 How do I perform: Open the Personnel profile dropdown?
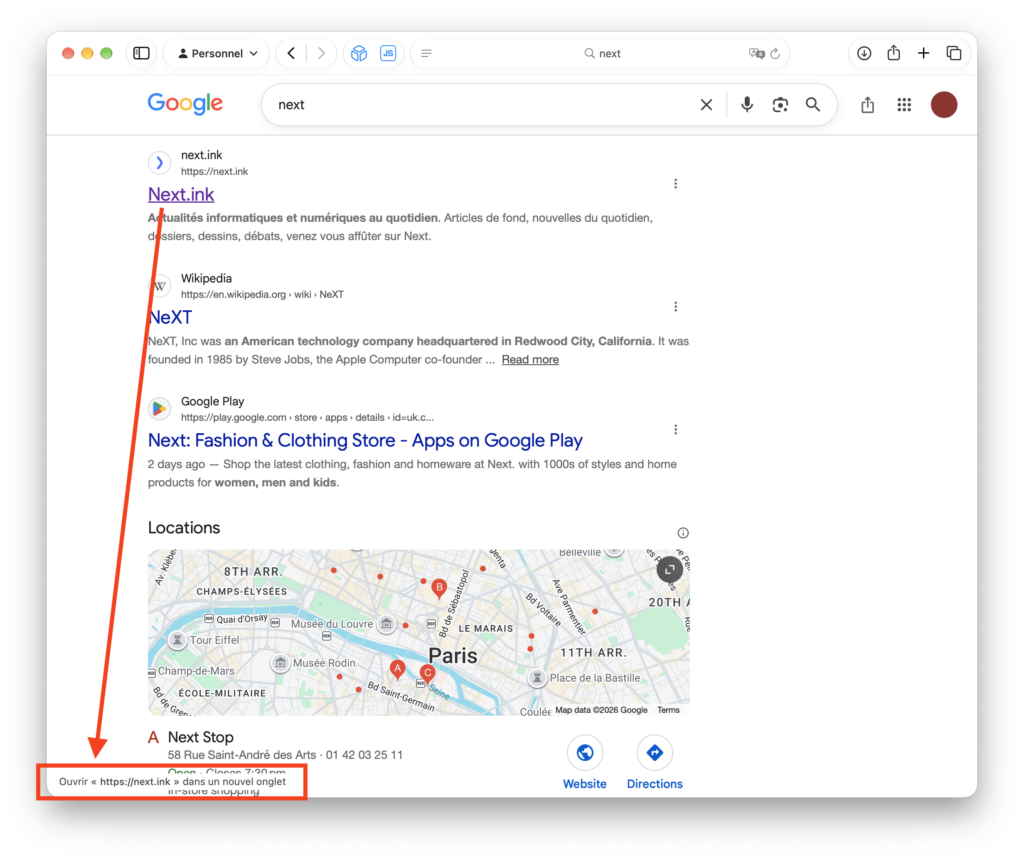[x=217, y=54]
